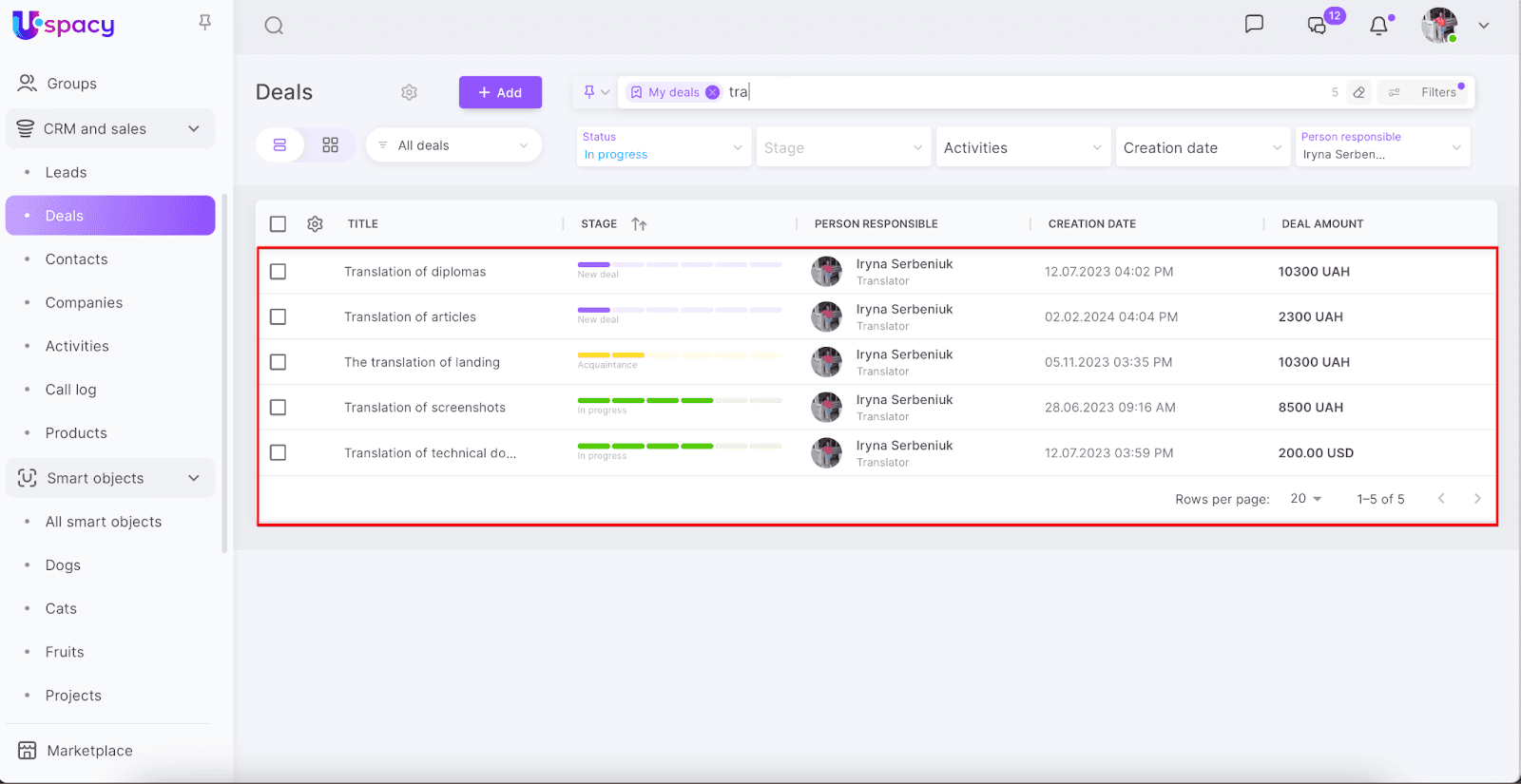This screenshot has height=784, width=1521.
Task: Click stage progress bar of Translation of articles
Action: (679, 310)
